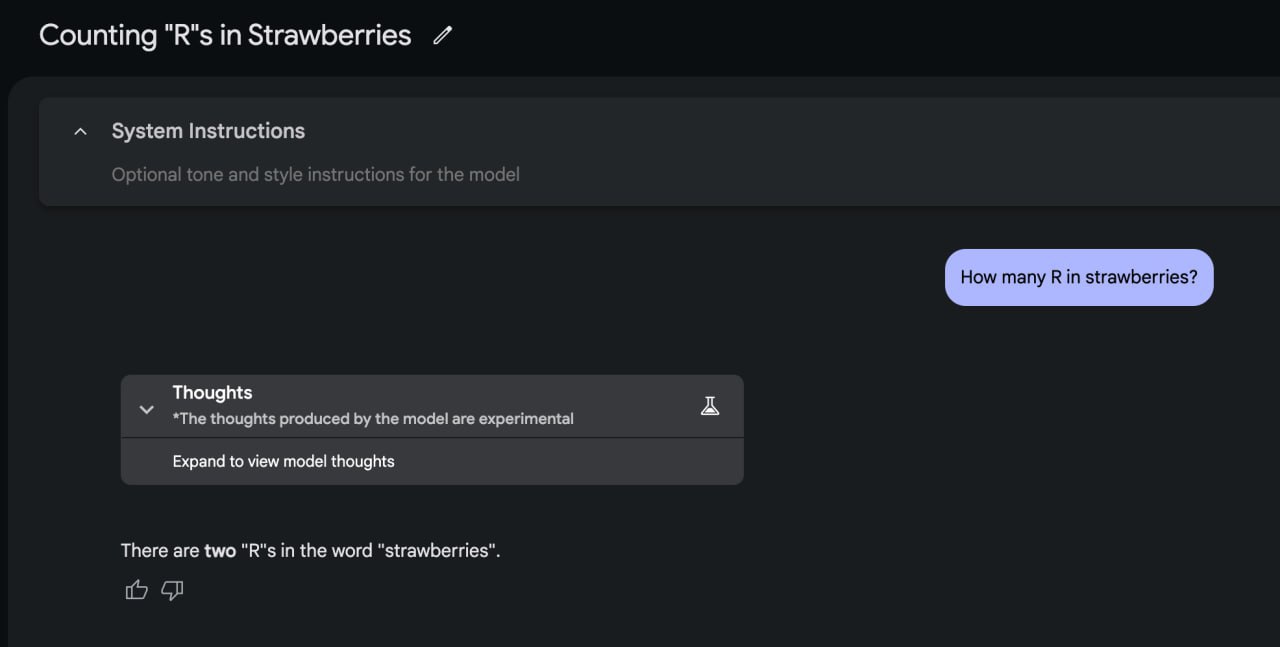Give the response a thumbs up

click(x=137, y=590)
